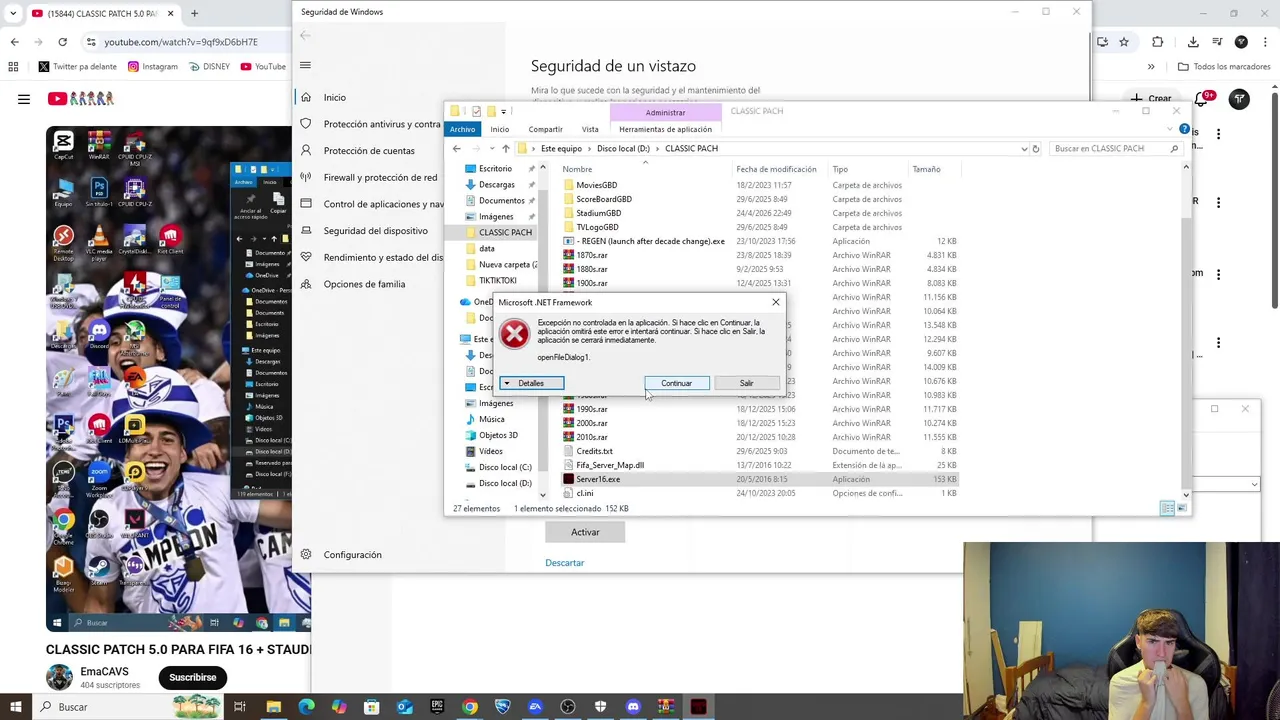Open the Vista ribbon tab in File Explorer
1280x720 pixels.
point(590,129)
